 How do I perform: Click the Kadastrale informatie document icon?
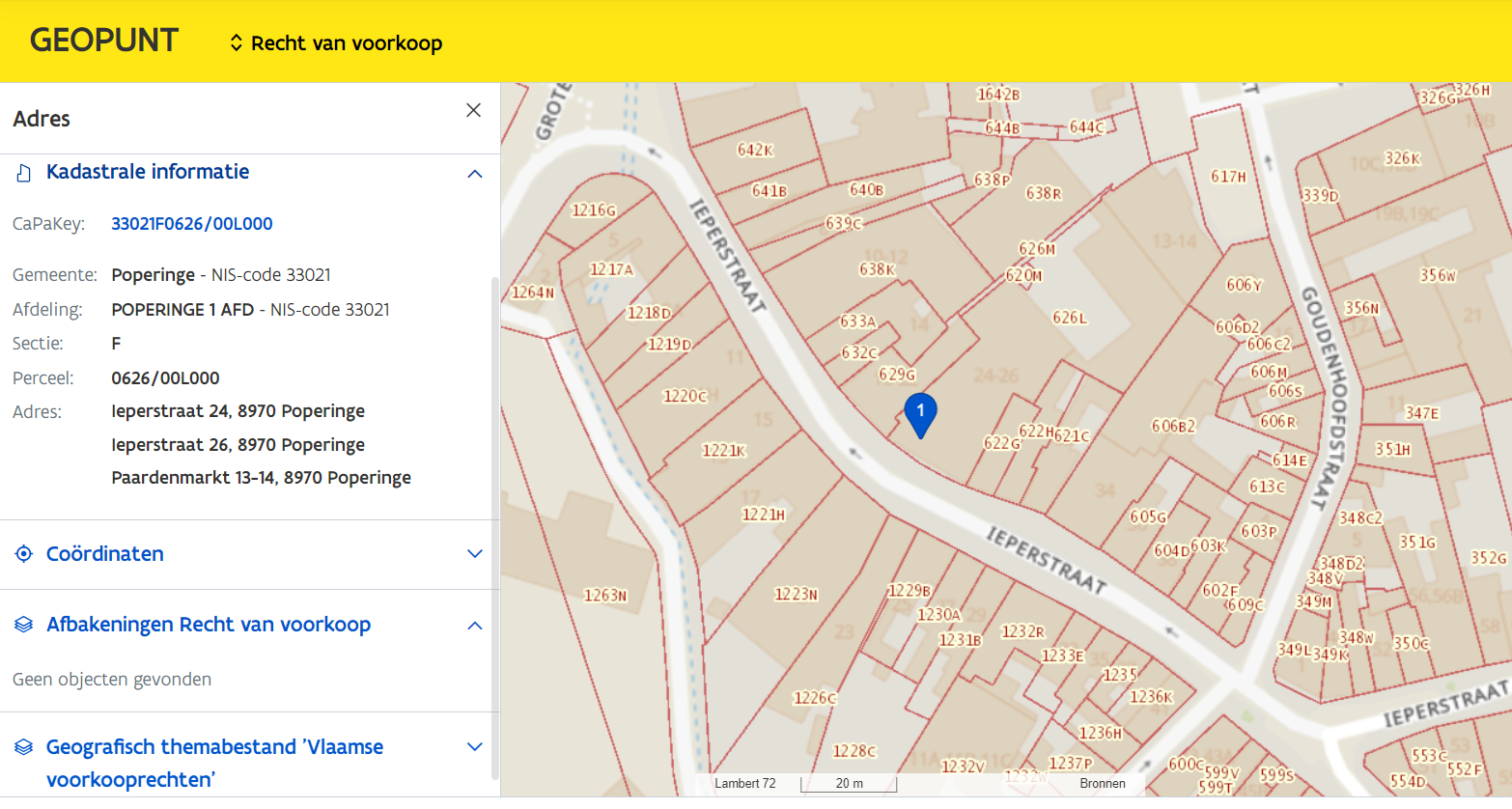(x=24, y=173)
